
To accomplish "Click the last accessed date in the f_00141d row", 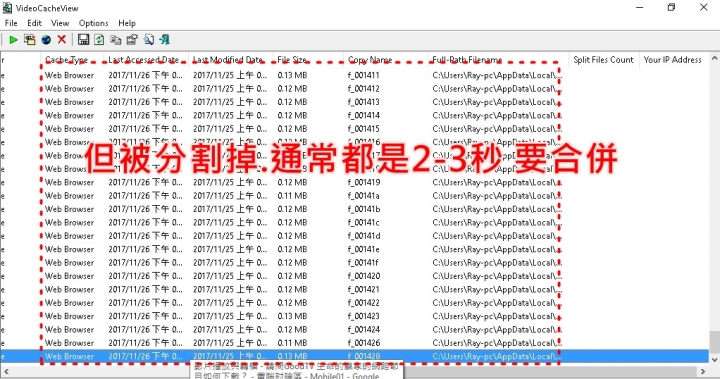I will [145, 236].
